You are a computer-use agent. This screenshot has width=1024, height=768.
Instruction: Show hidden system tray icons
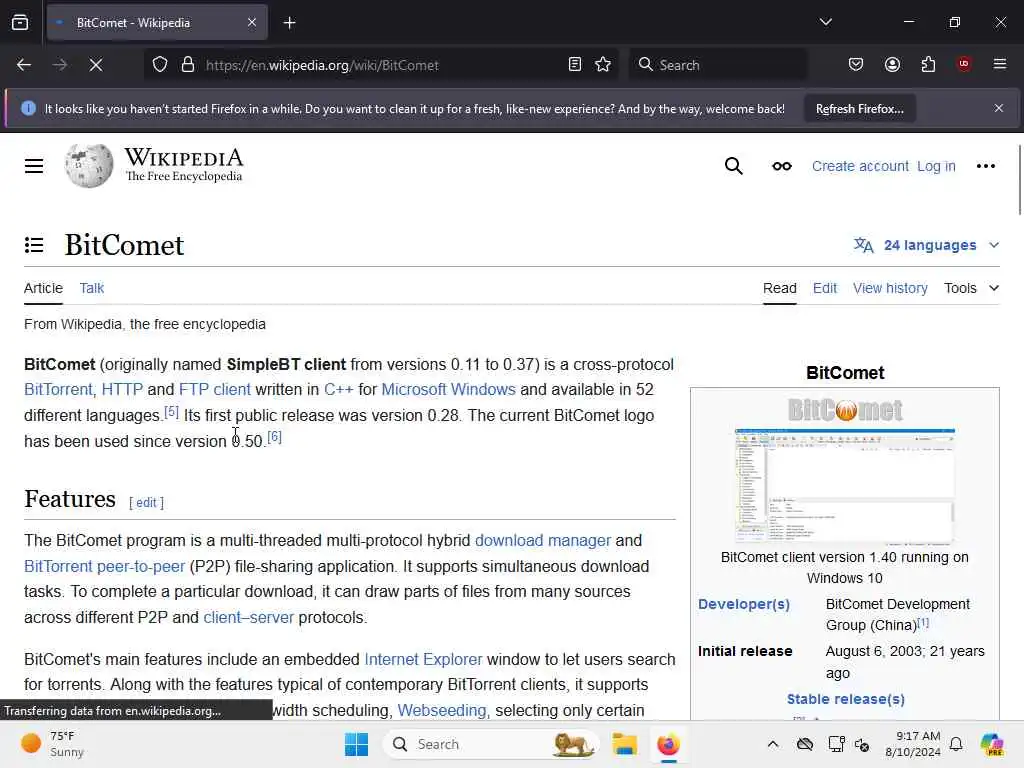[x=773, y=744]
